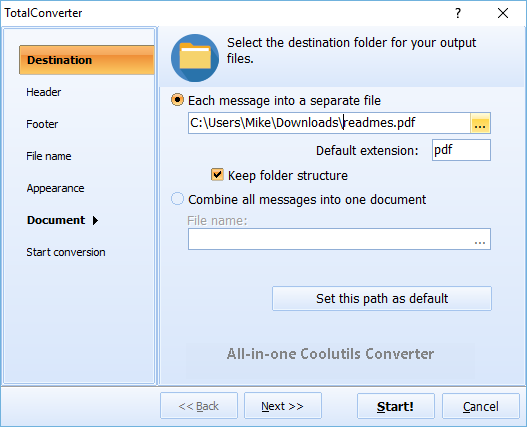
Task: Open the Appearance settings section
Action: pyautogui.click(x=55, y=188)
